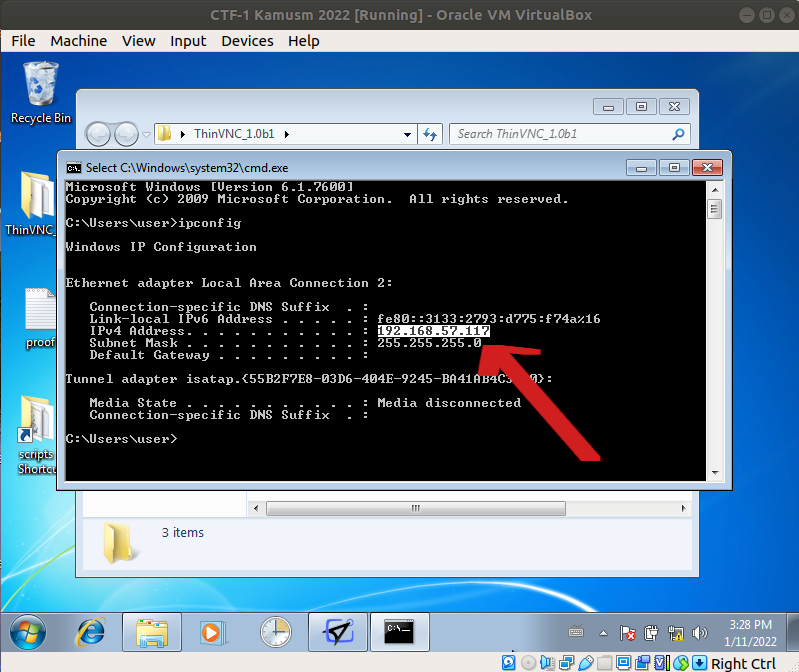The image size is (799, 672).
Task: Open the Input menu
Action: point(188,41)
